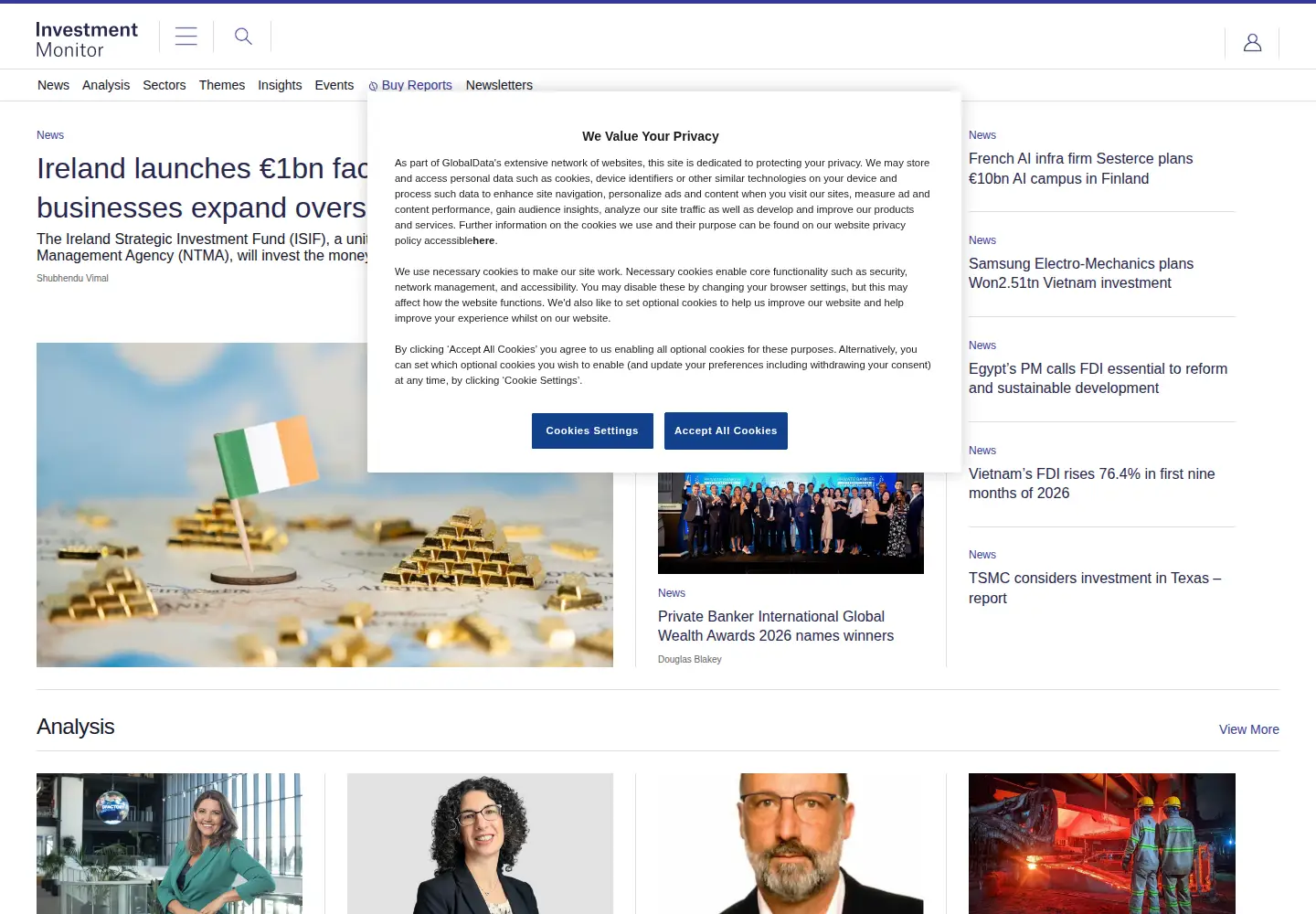The height and width of the screenshot is (914, 1316).
Task: Open the Newsletters menu item
Action: [499, 85]
